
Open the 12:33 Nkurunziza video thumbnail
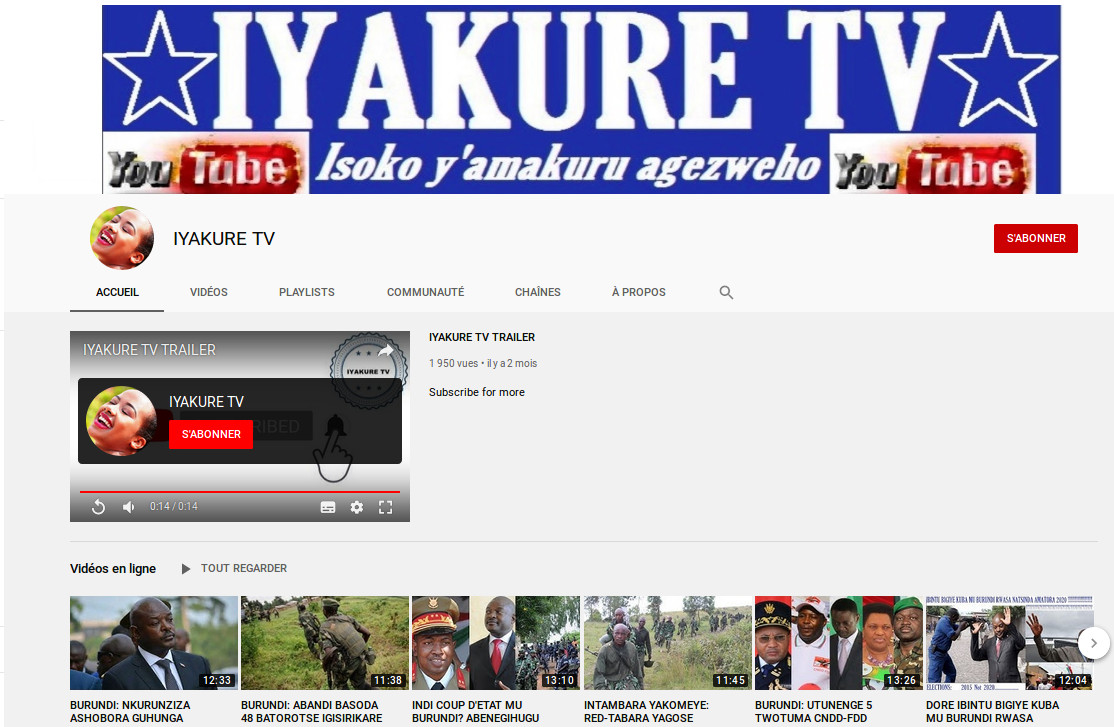(x=154, y=643)
